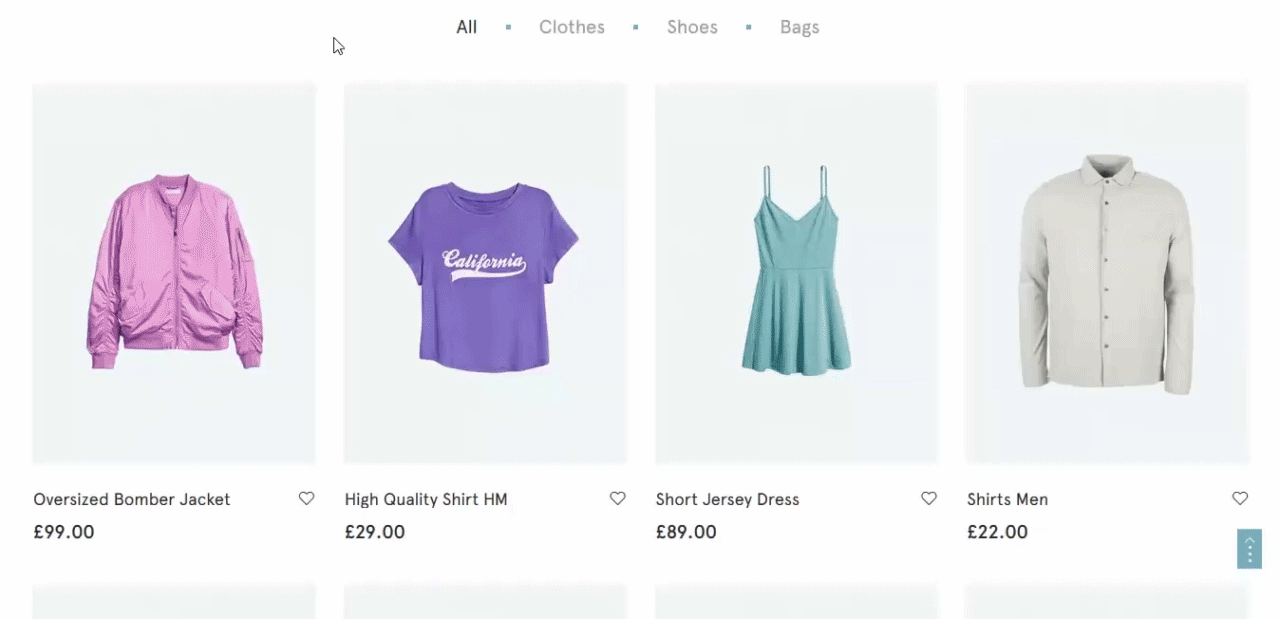Click the £99.00 price text
1280x619 pixels.
tap(64, 532)
